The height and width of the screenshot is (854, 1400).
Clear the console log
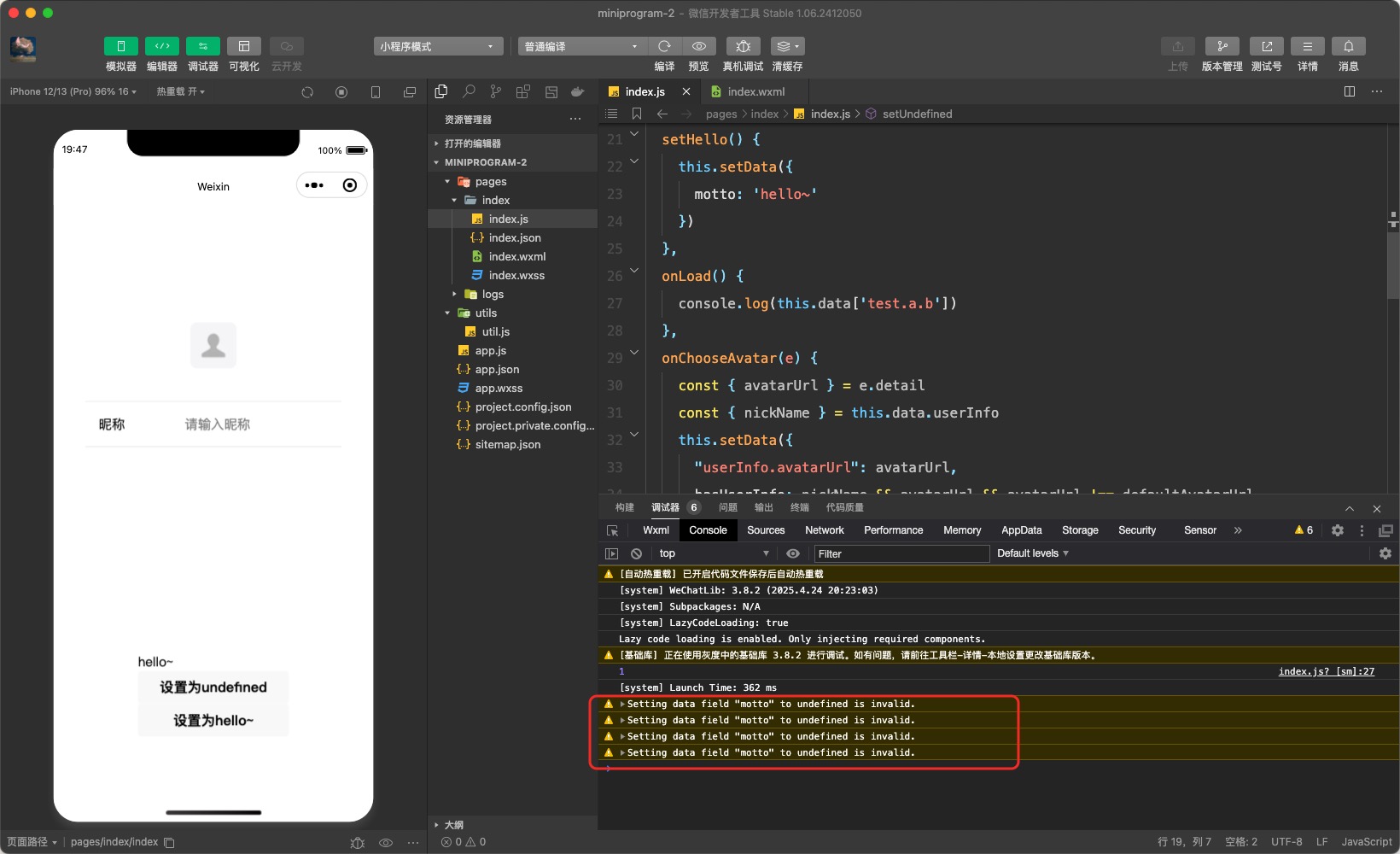tap(636, 553)
